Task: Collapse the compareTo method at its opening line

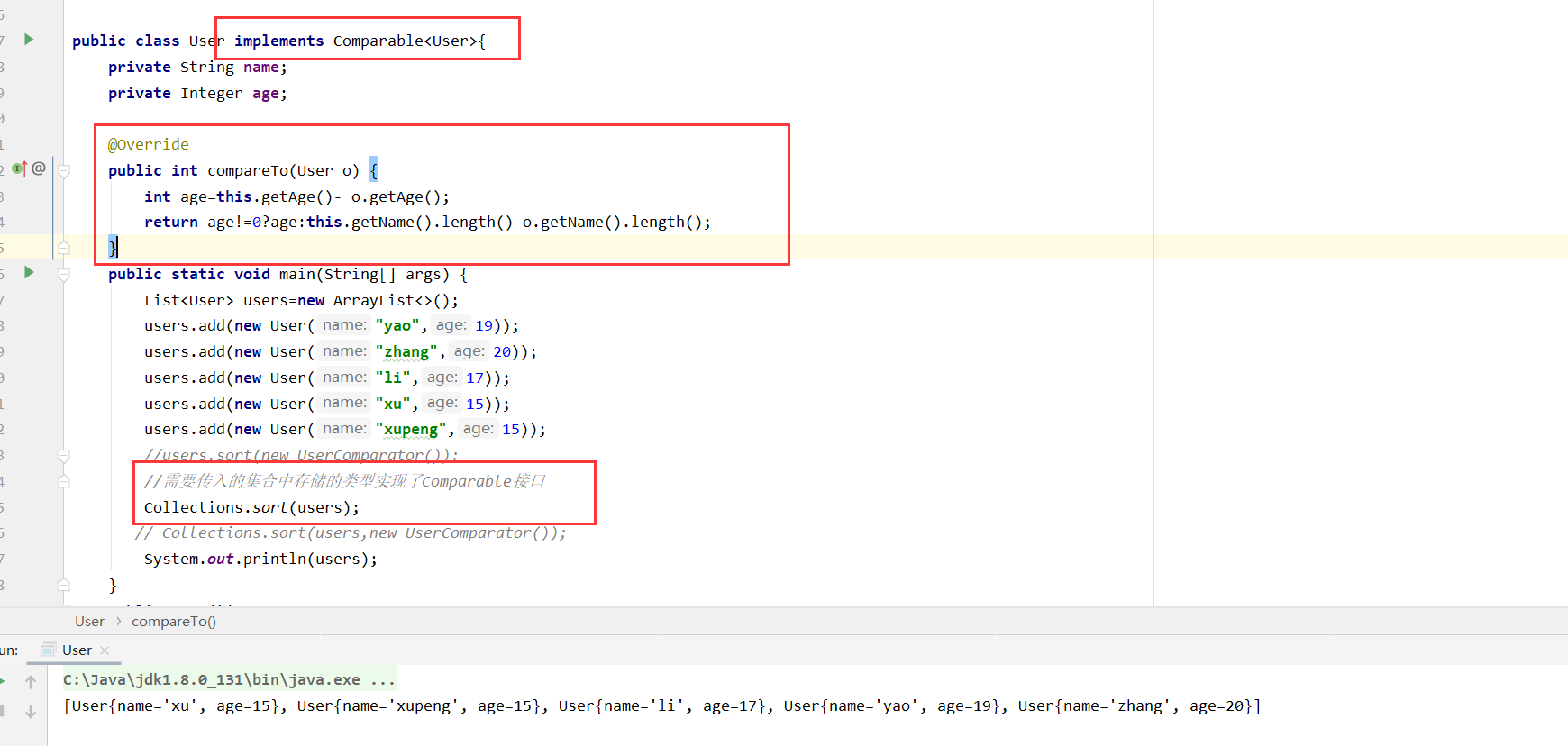Action: [x=64, y=170]
